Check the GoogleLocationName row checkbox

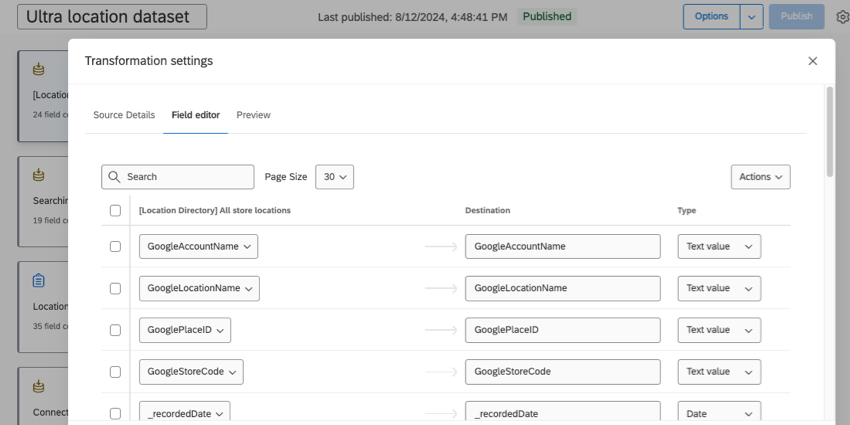(x=115, y=288)
